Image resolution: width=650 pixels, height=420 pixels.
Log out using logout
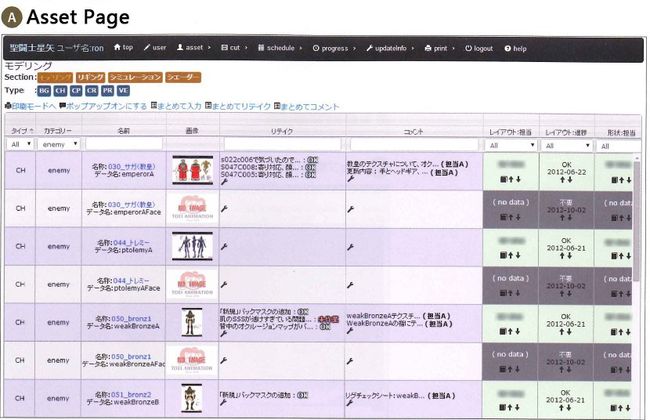point(479,49)
